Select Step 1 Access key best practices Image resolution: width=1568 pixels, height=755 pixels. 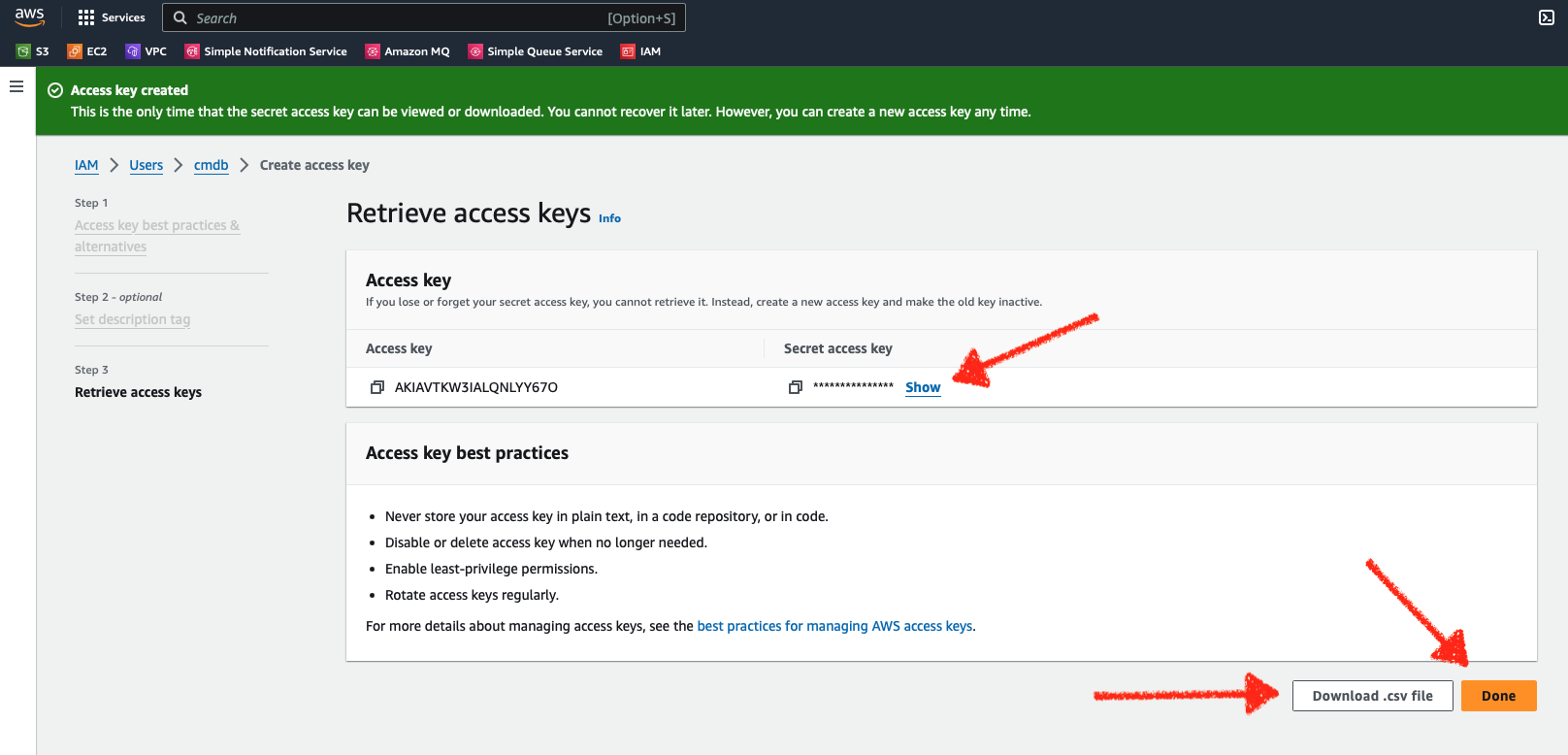[x=157, y=236]
